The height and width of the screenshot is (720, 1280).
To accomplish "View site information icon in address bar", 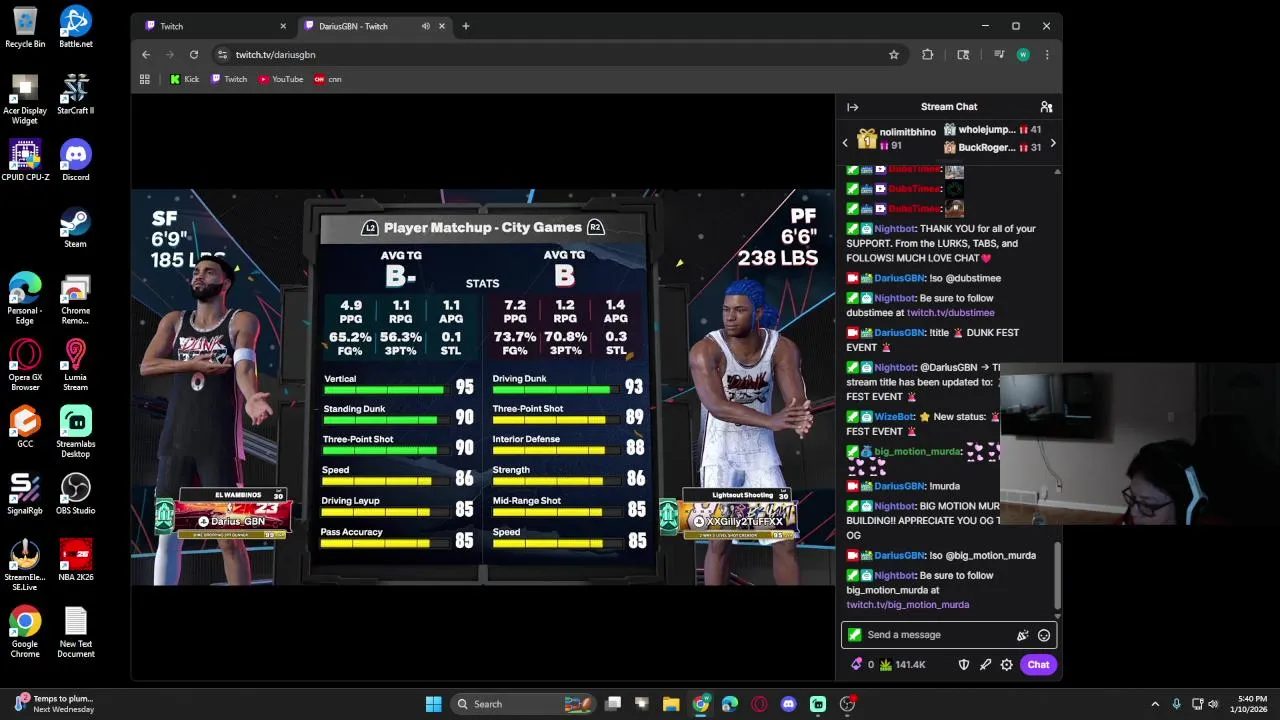I will coord(222,55).
